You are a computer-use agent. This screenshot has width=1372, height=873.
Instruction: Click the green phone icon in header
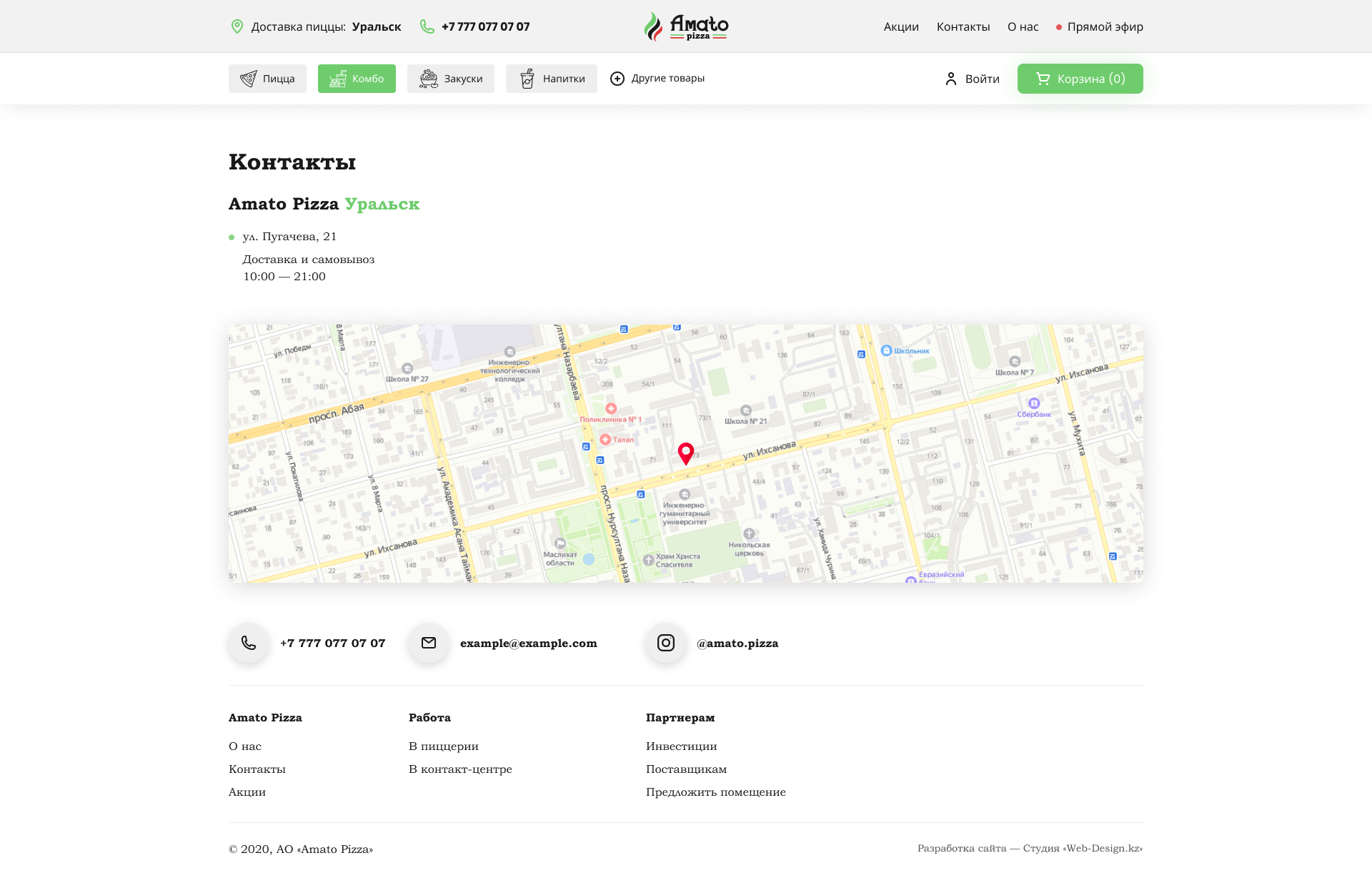point(427,26)
